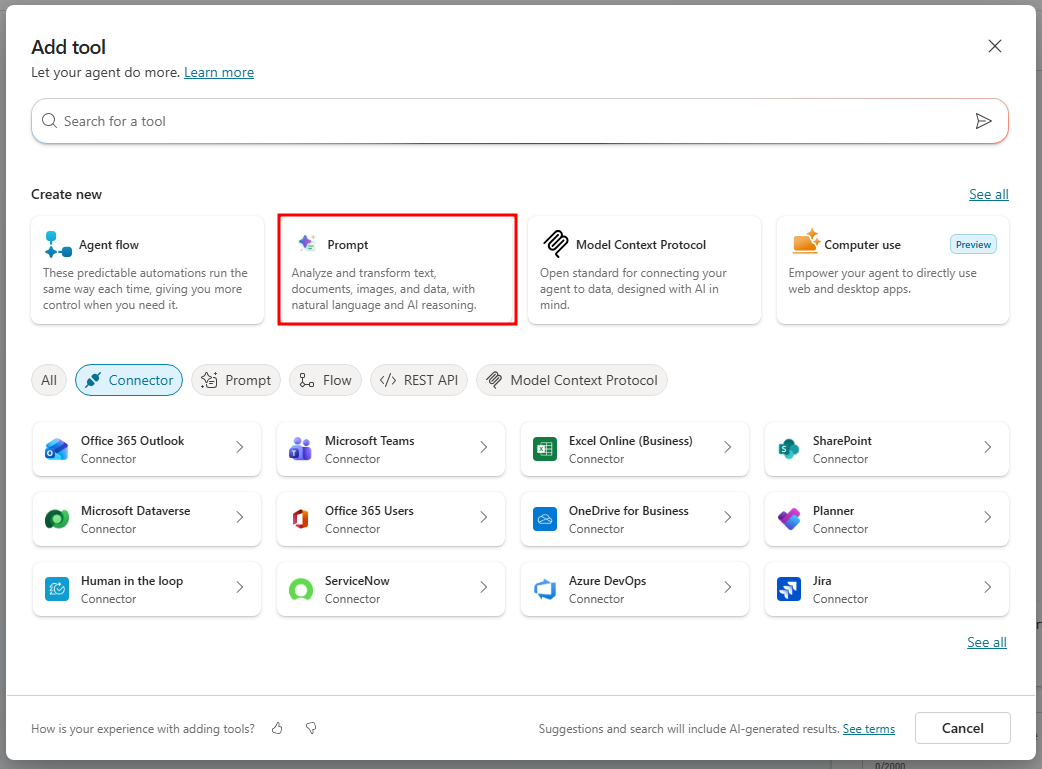Click the "Create new" heading
This screenshot has height=769, width=1042.
click(x=66, y=194)
